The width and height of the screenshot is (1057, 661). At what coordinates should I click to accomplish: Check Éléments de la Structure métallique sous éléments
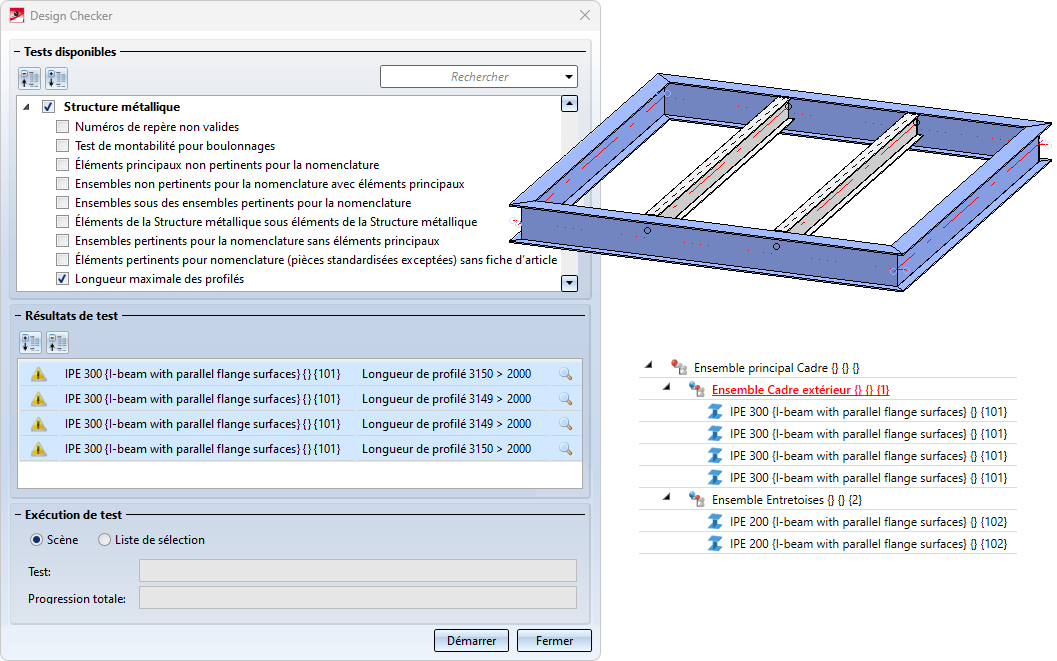[x=63, y=222]
